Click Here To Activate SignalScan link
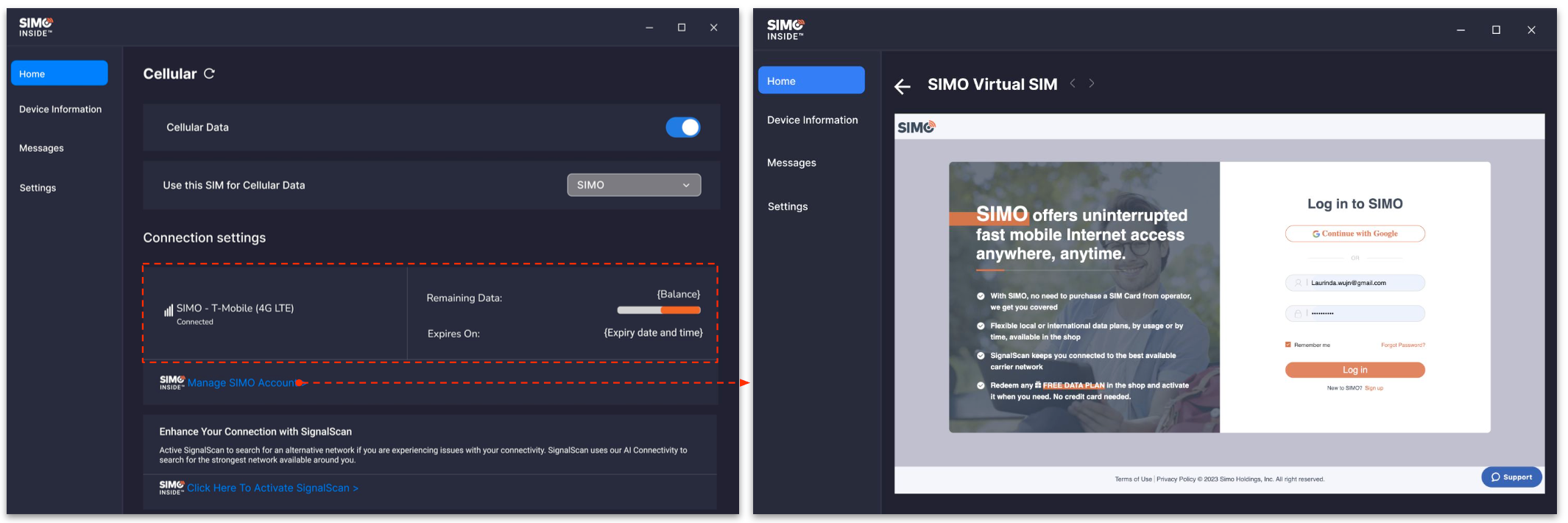Screen dimensions: 1568x523 272,488
